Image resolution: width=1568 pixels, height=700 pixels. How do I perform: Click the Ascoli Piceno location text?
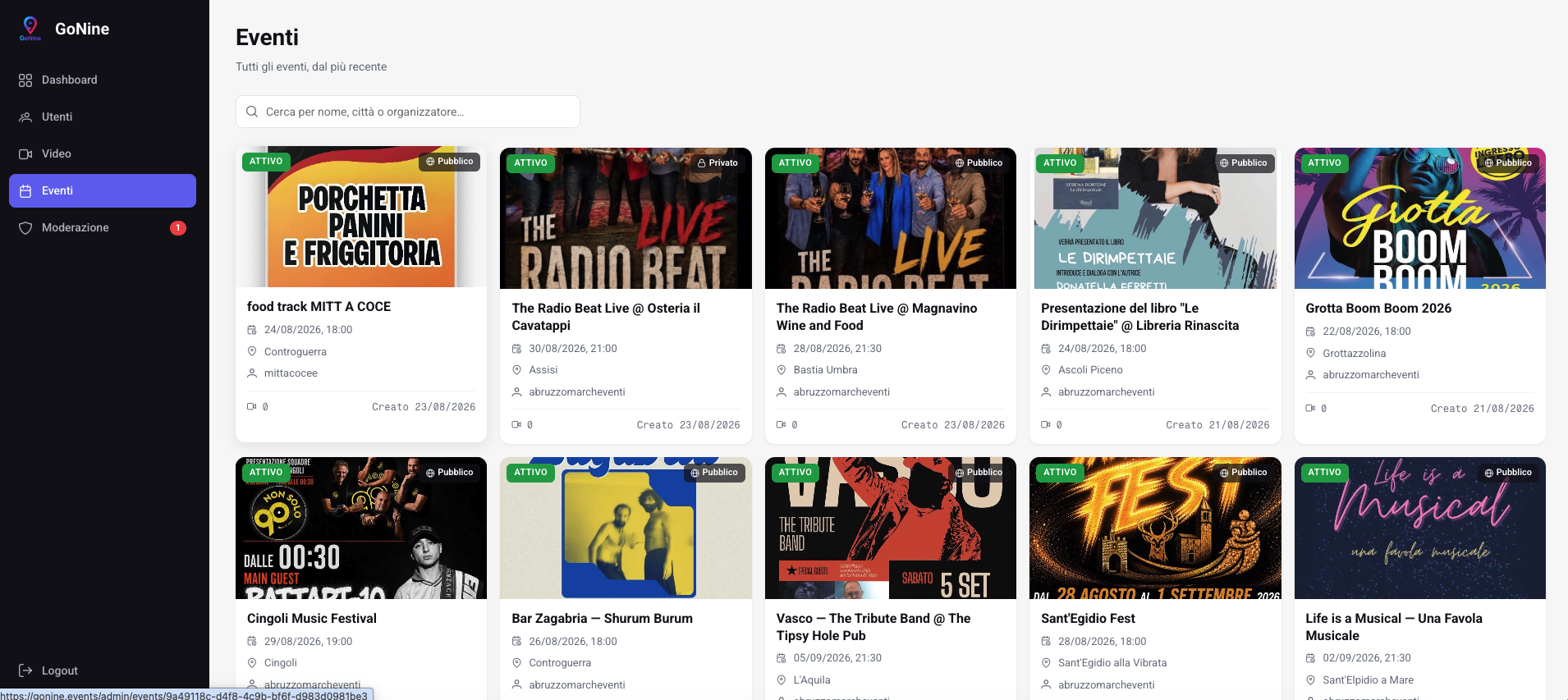[x=1090, y=370]
